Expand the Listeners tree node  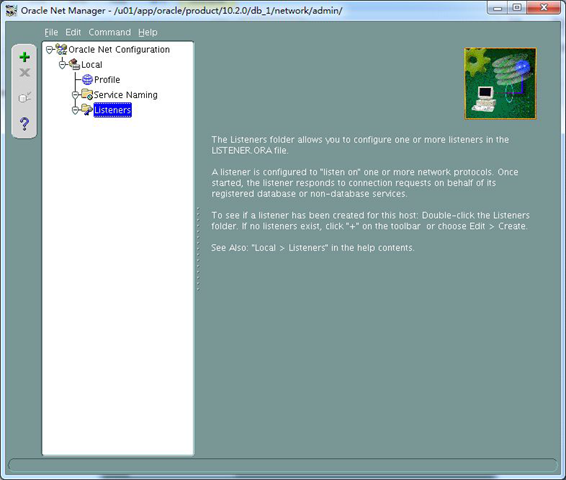(75, 110)
